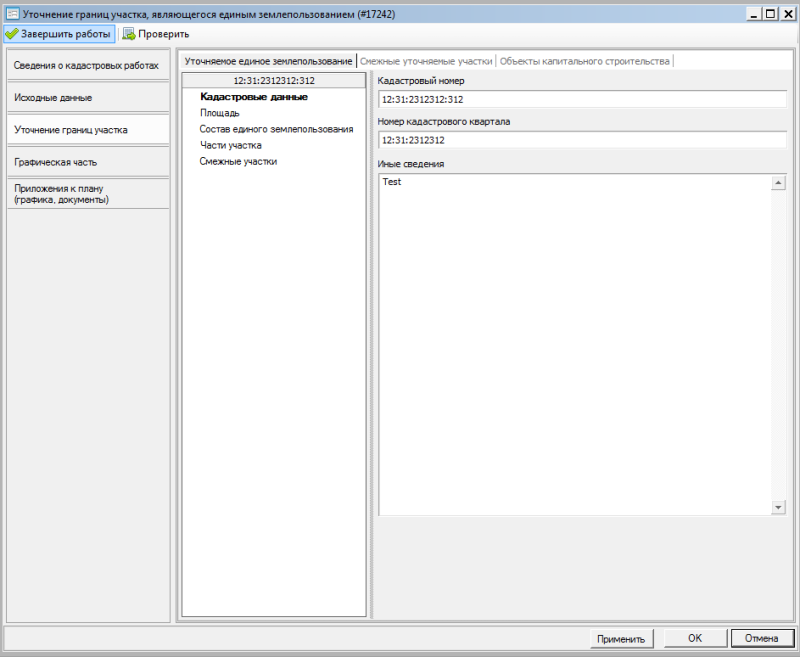Open Сведения о кадастровых работах section
Viewport: 800px width, 657px height.
[x=86, y=66]
